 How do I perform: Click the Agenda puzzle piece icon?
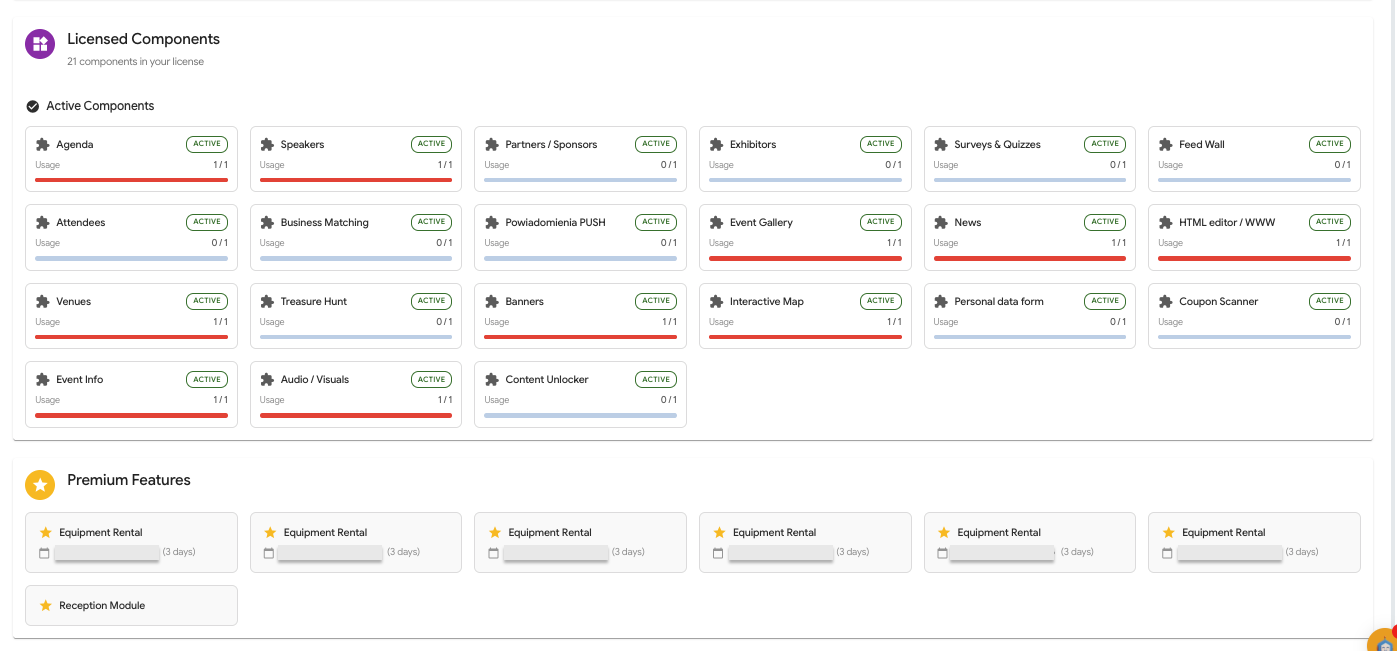click(x=43, y=145)
